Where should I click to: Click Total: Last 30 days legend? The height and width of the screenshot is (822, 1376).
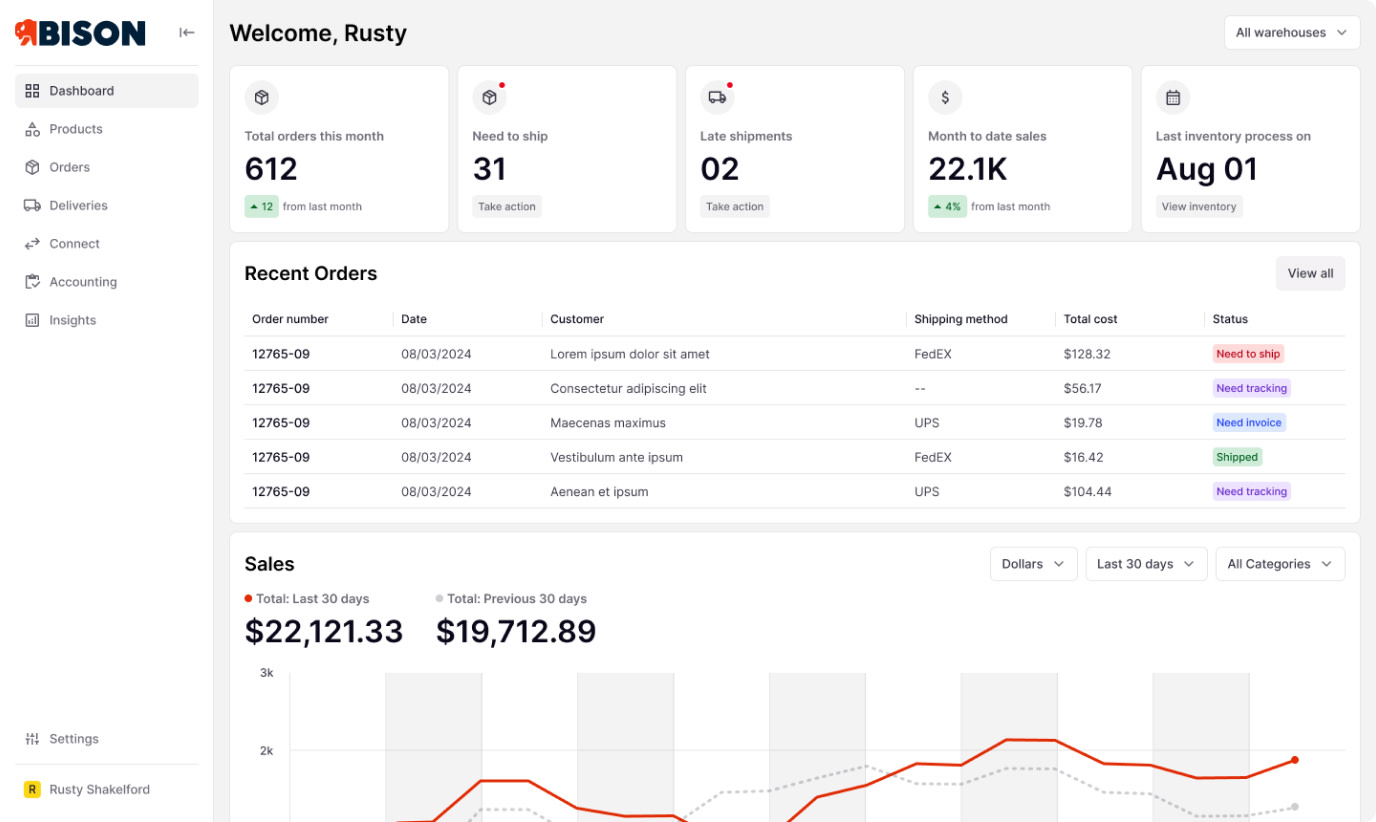307,599
